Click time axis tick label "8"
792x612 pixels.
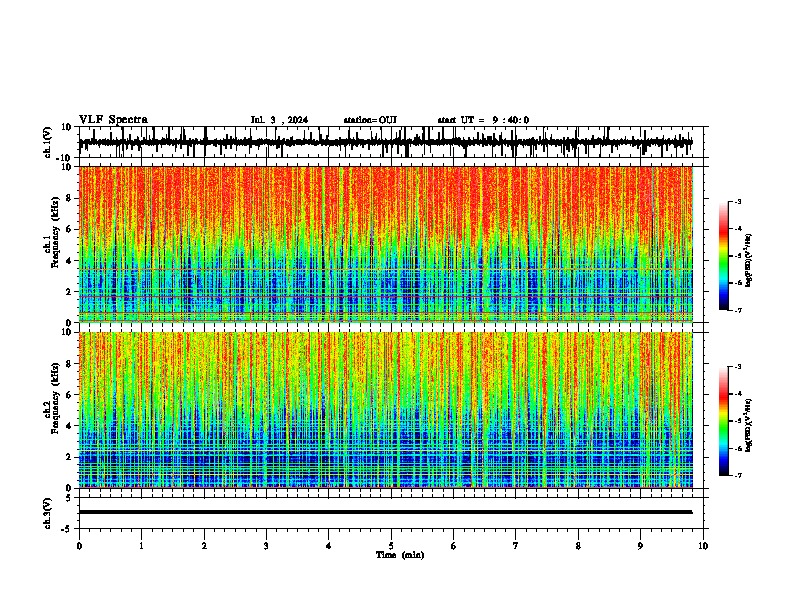pyautogui.click(x=578, y=546)
